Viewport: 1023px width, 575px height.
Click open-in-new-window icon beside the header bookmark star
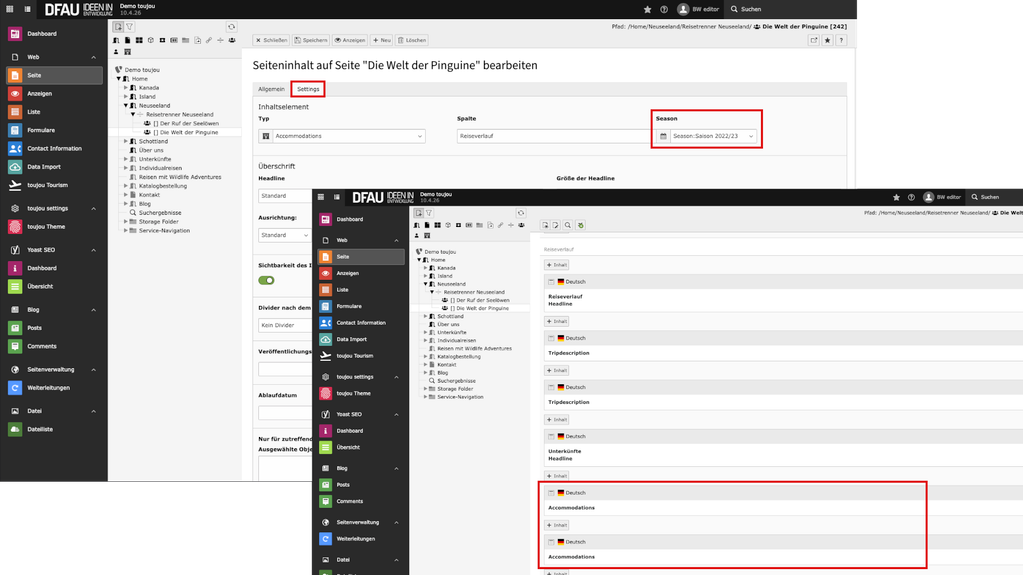pyautogui.click(x=813, y=40)
